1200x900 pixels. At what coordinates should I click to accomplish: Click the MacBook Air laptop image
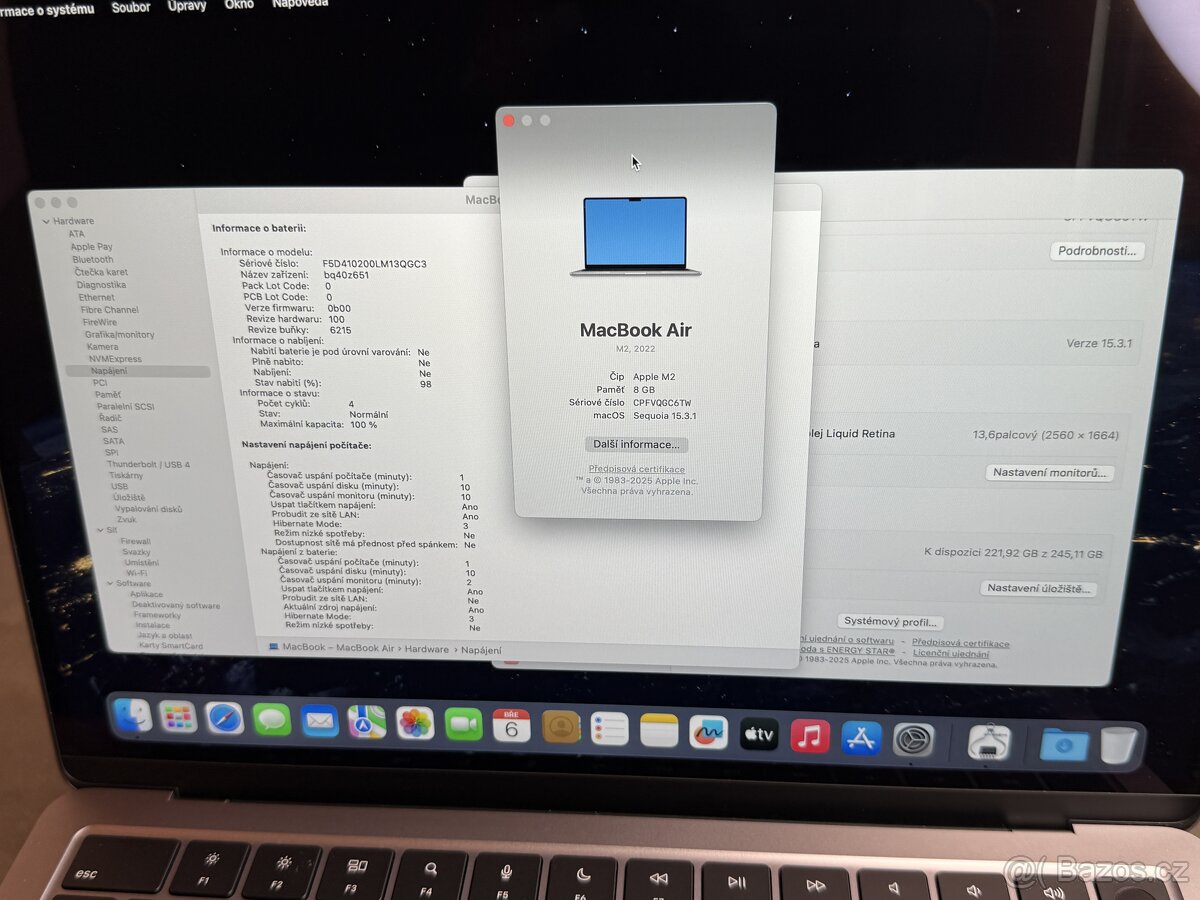(x=635, y=236)
